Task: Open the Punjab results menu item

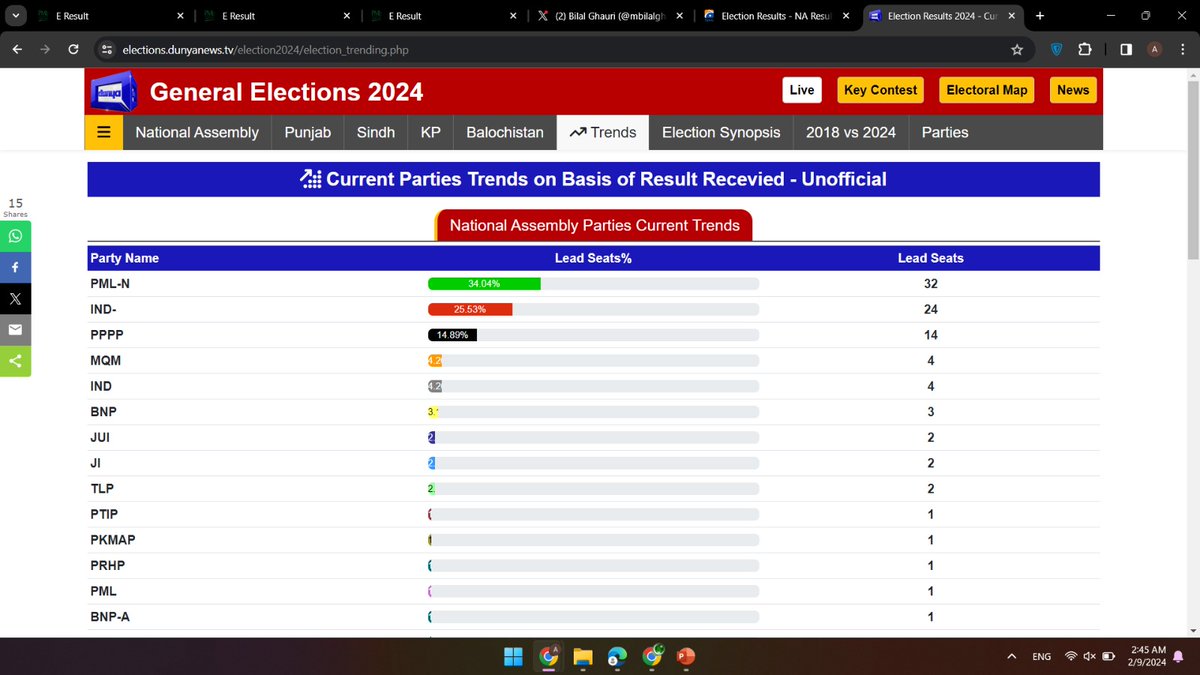Action: 307,132
